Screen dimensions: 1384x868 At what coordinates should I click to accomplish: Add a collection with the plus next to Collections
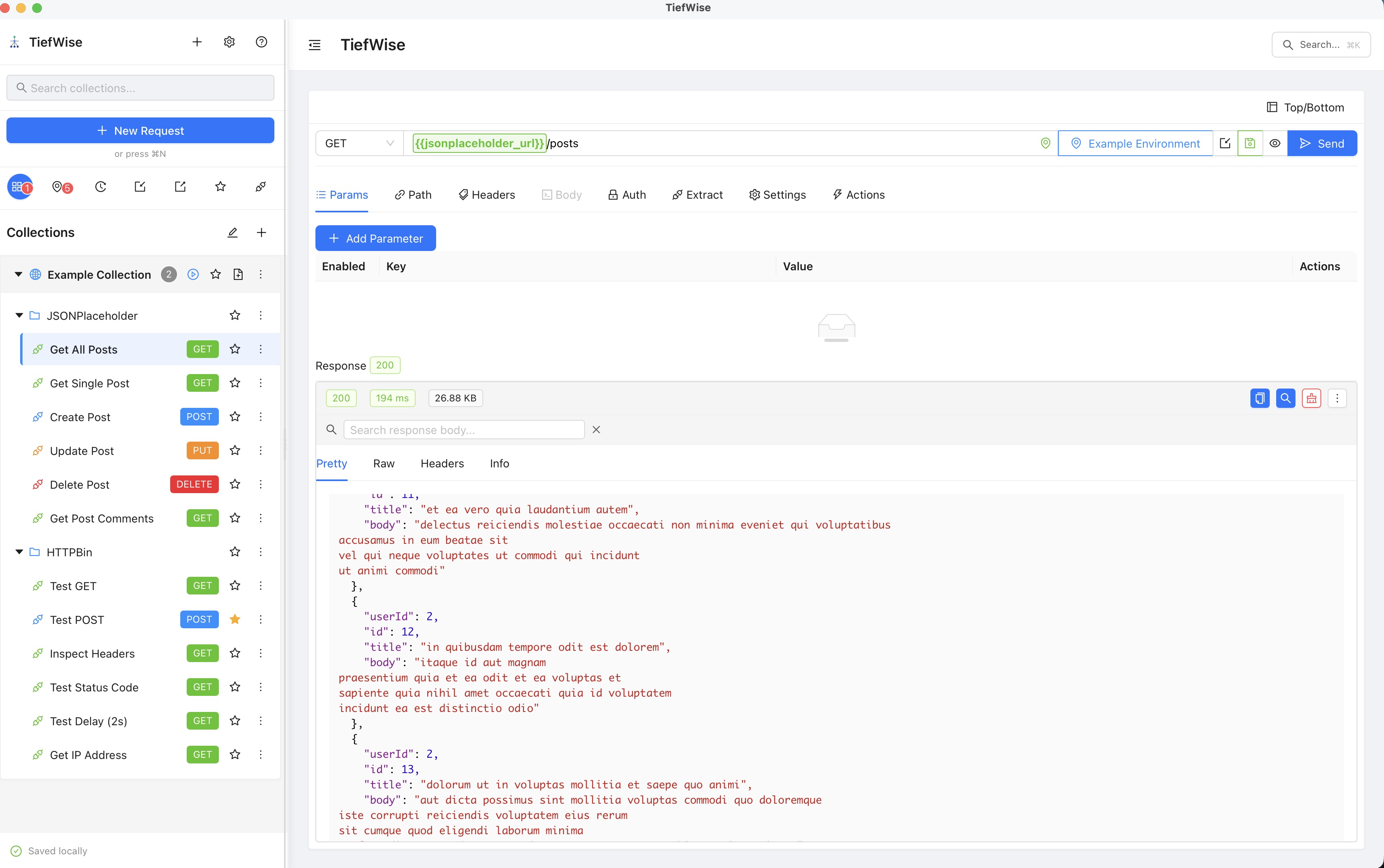click(261, 232)
